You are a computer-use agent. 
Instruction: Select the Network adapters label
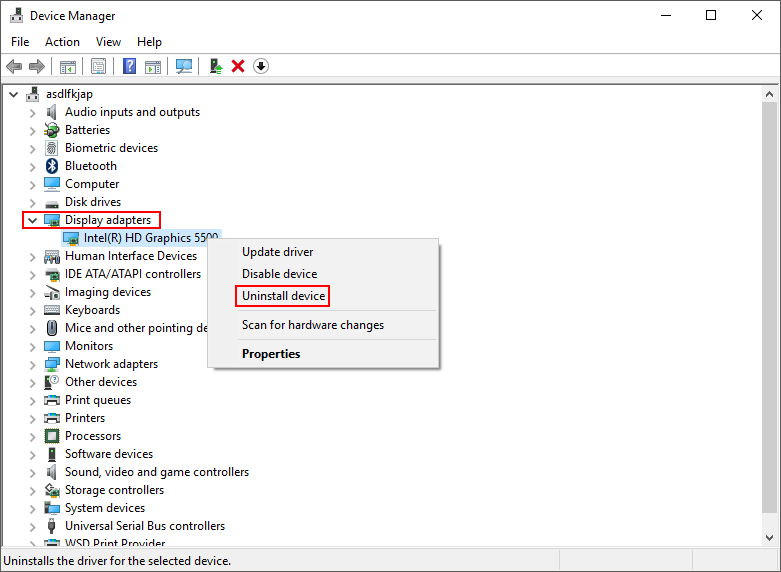coord(112,364)
